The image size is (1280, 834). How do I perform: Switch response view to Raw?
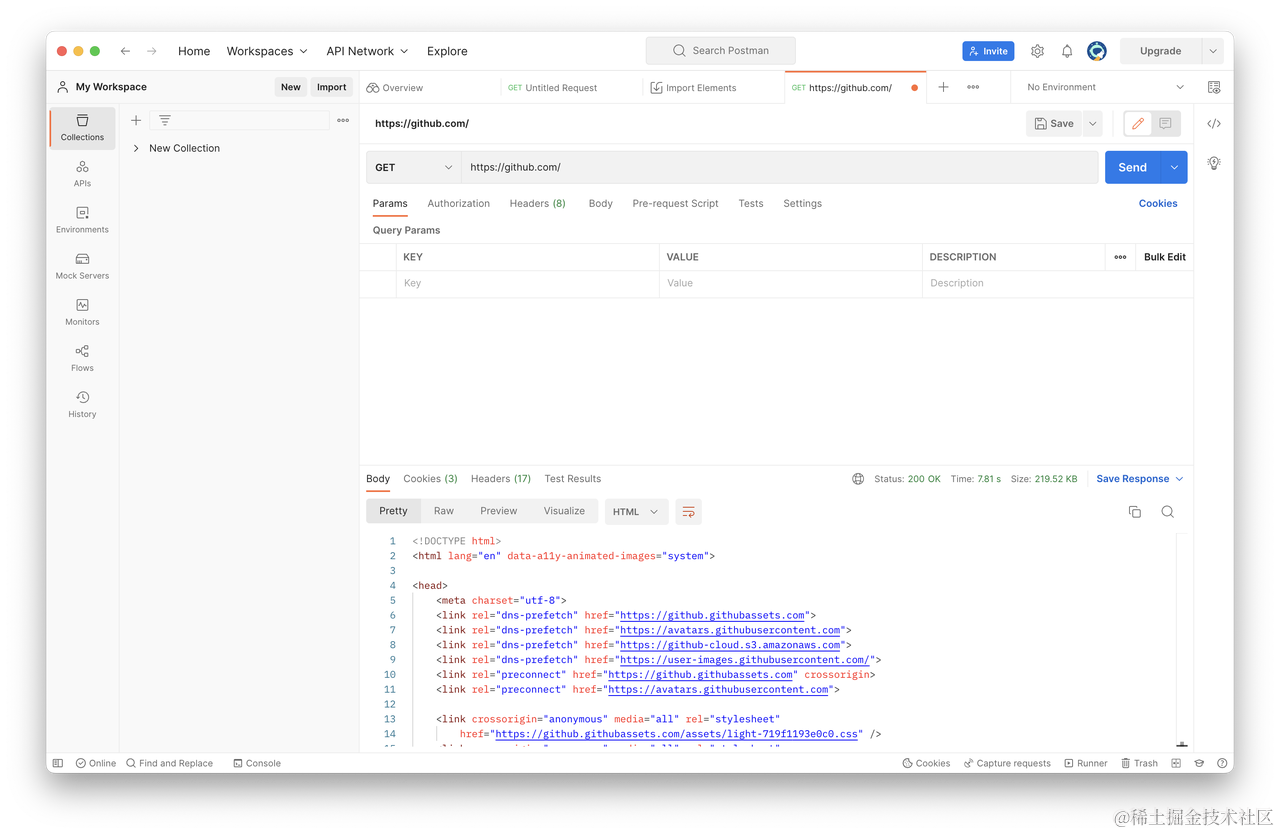(x=443, y=510)
